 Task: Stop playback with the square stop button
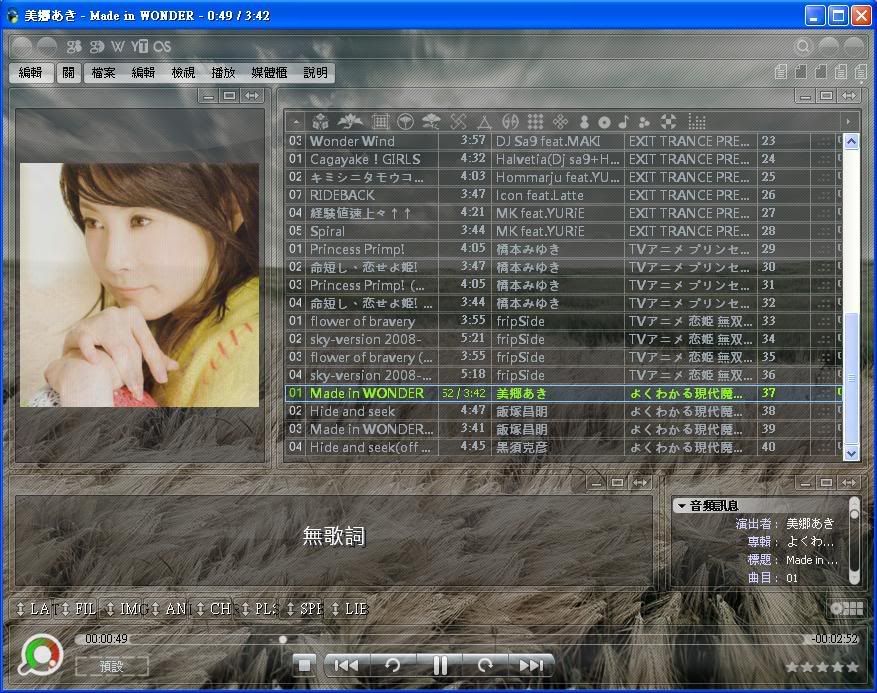[x=306, y=665]
